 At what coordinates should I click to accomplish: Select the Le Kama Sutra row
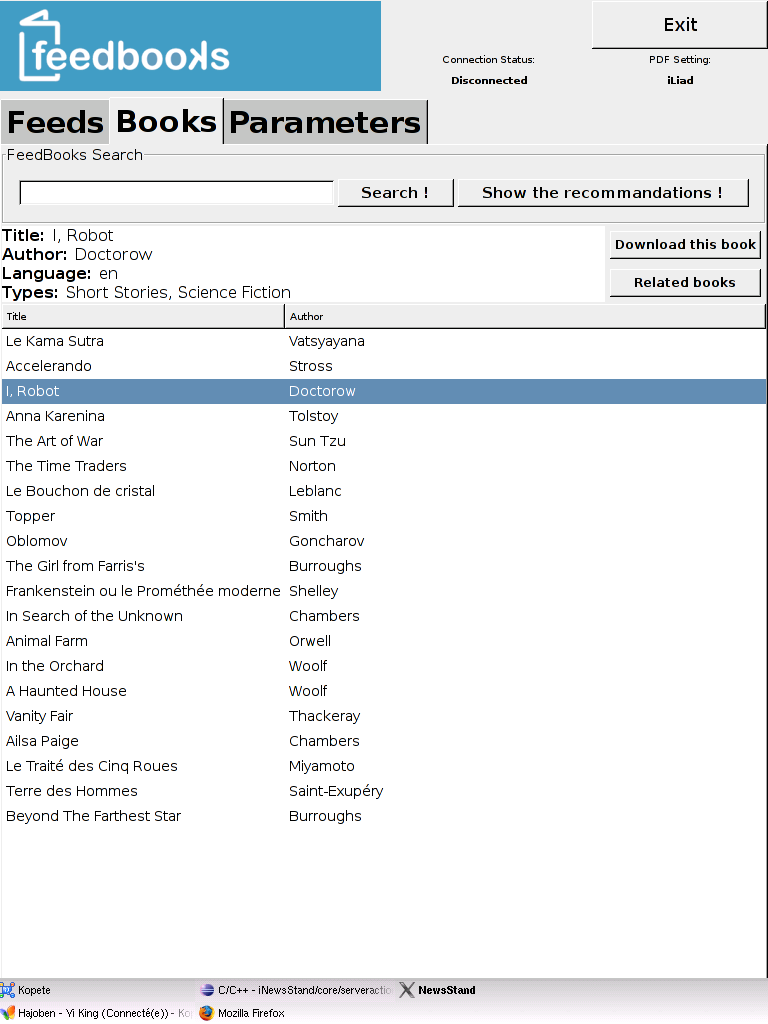coord(383,341)
